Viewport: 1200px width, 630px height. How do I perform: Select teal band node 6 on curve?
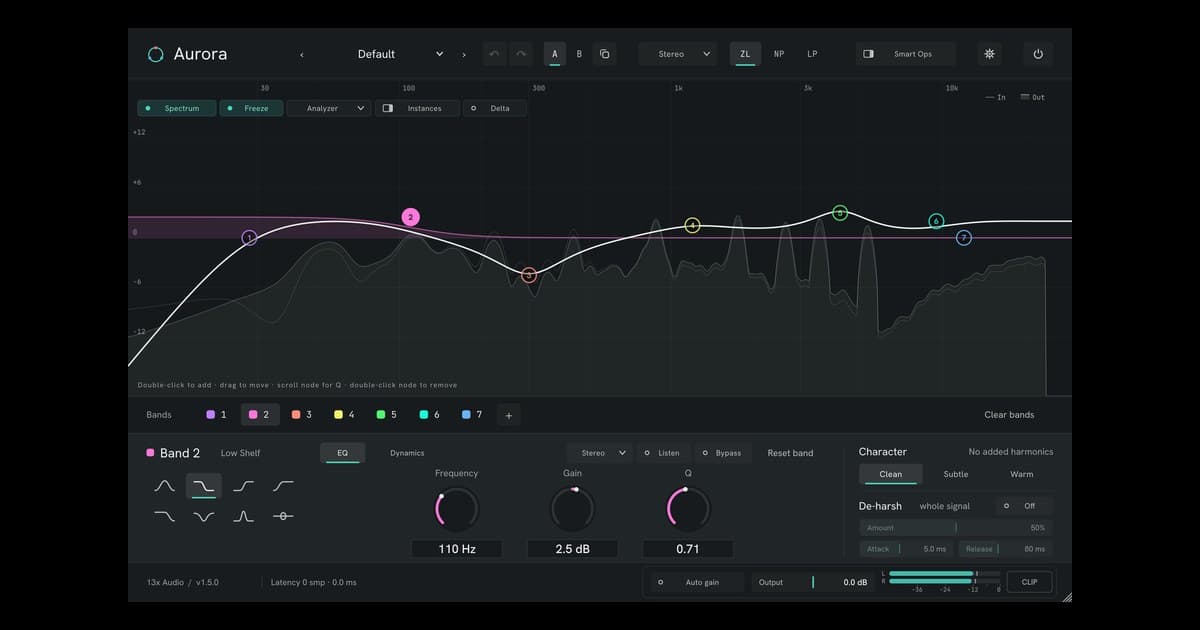click(936, 221)
